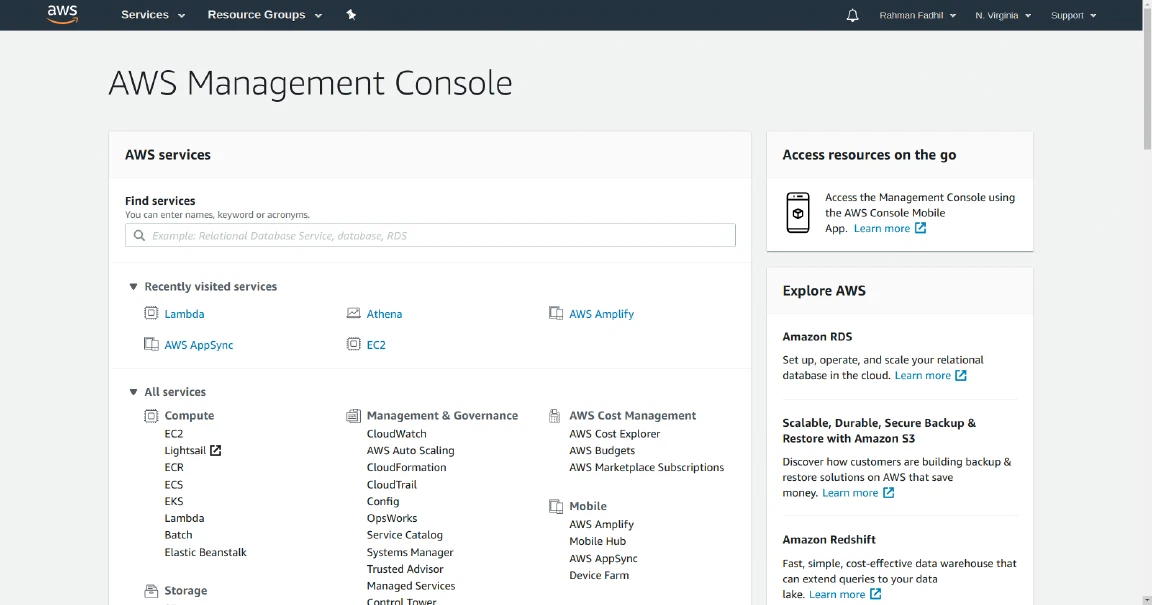Open AWS Cost Explorer service

pyautogui.click(x=614, y=434)
